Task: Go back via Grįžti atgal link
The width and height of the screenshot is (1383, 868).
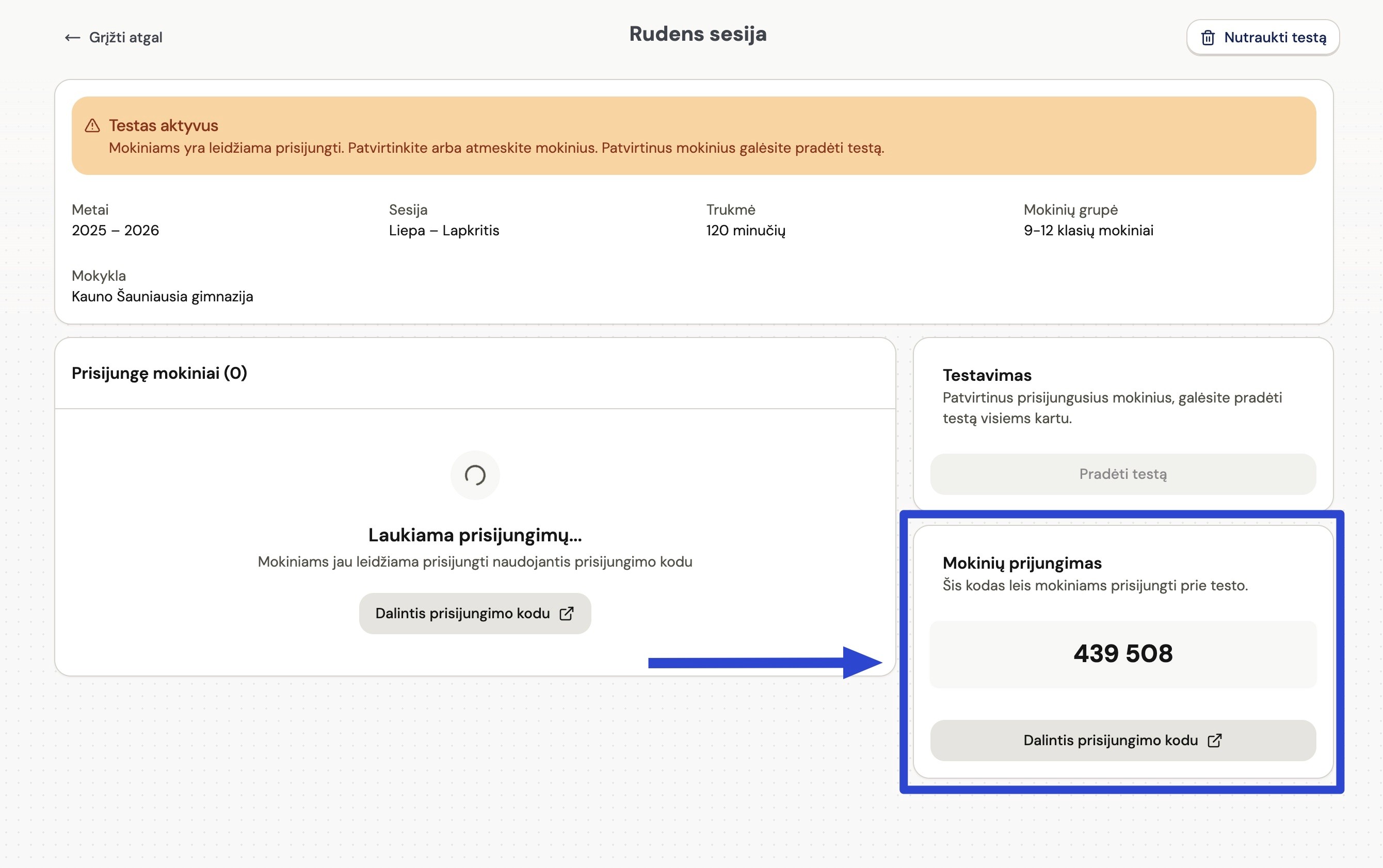Action: [125, 38]
